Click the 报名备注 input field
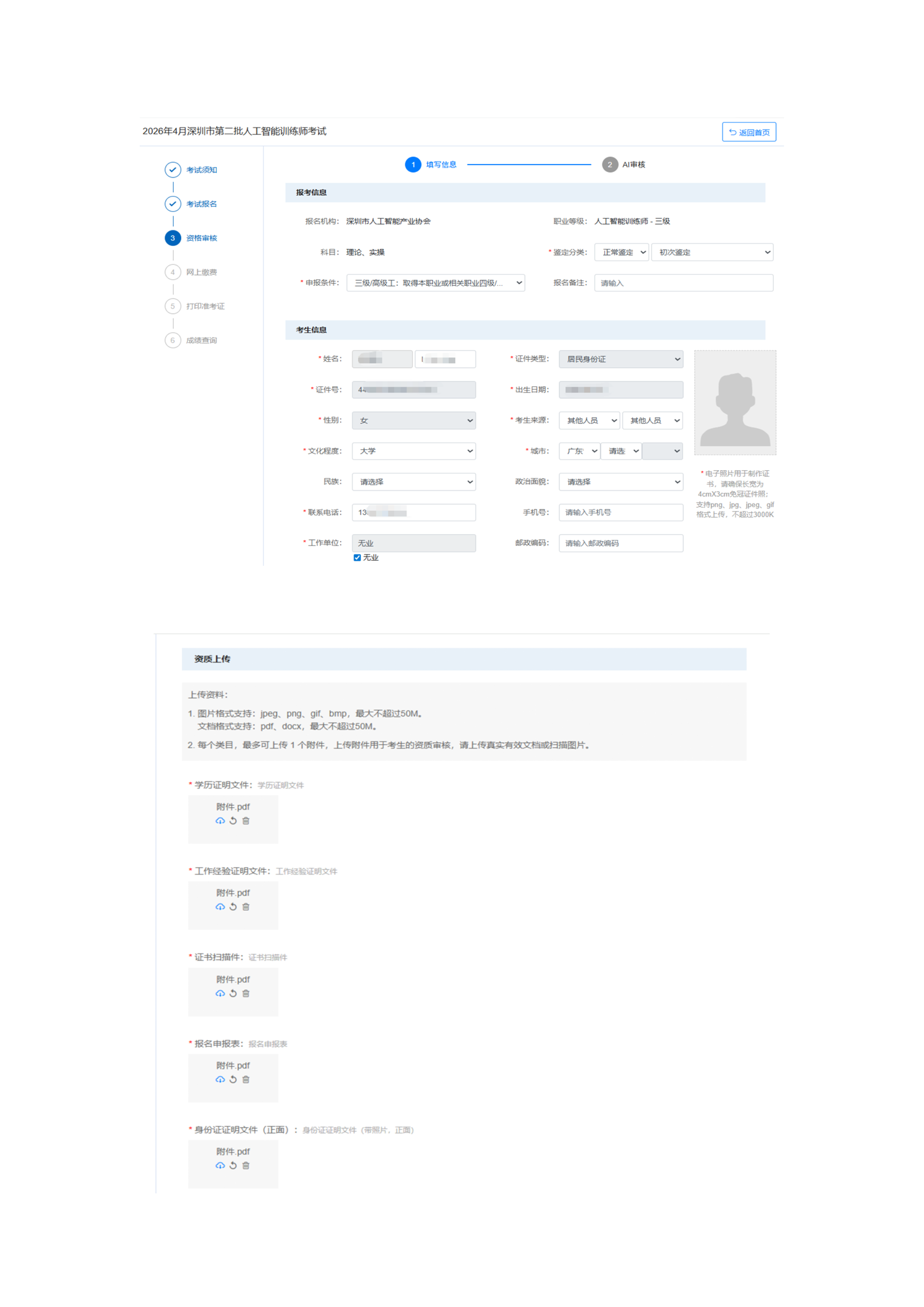This screenshot has height=1307, width=924. pos(683,283)
